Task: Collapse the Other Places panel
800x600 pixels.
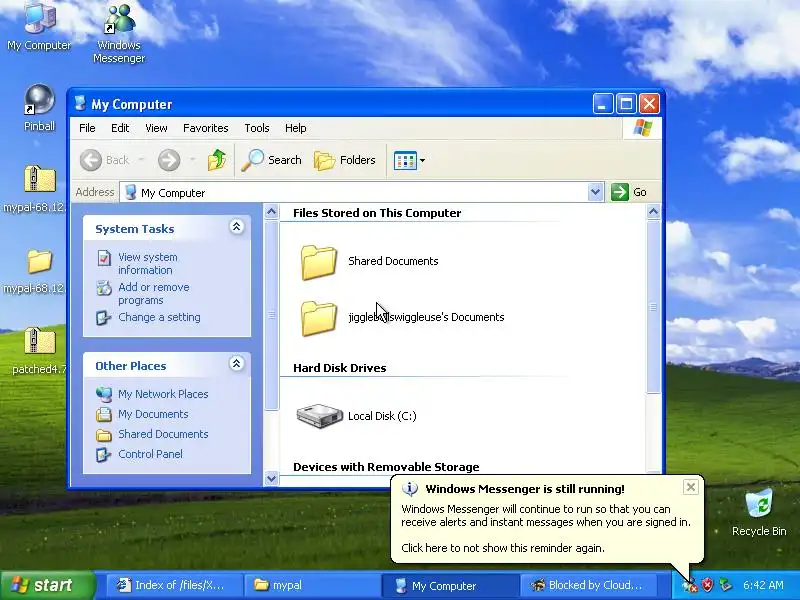Action: pos(236,364)
